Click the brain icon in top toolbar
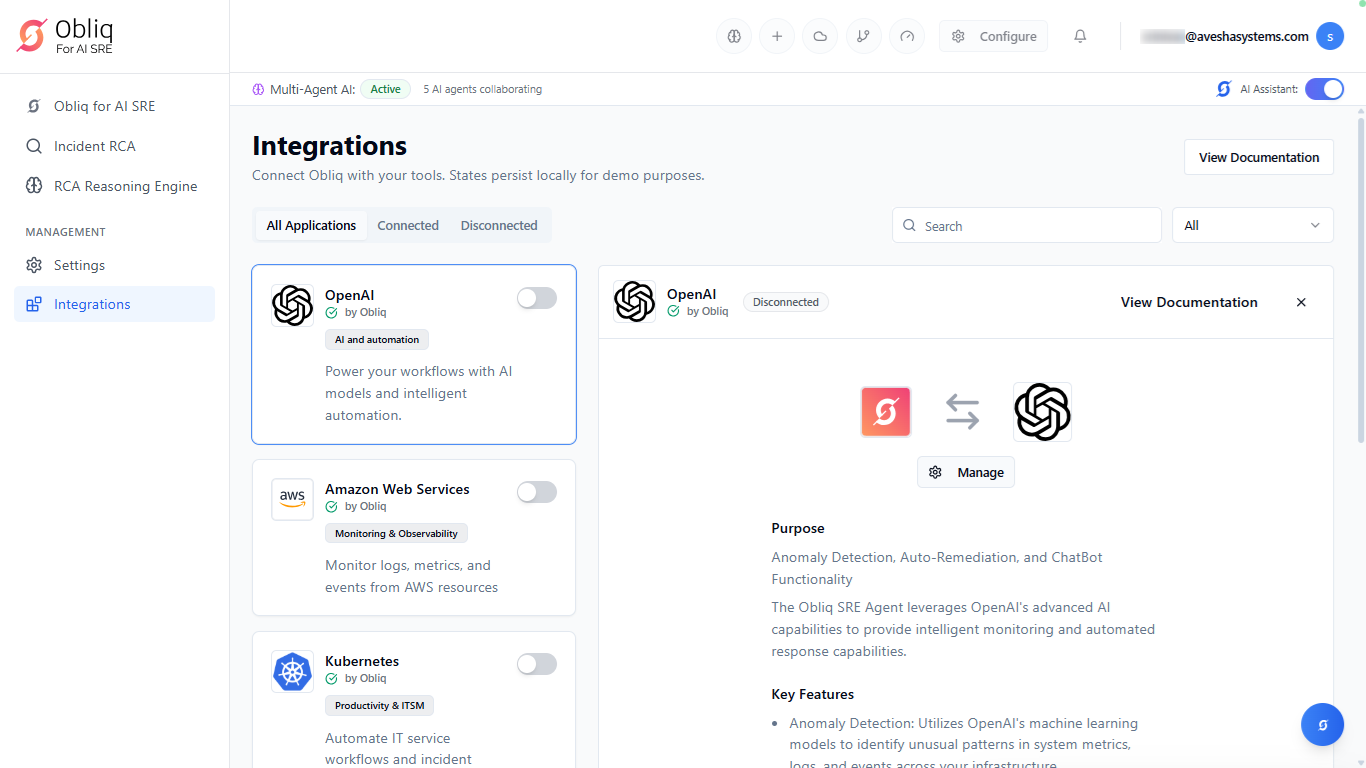Screen dimensions: 1366x768 [733, 37]
